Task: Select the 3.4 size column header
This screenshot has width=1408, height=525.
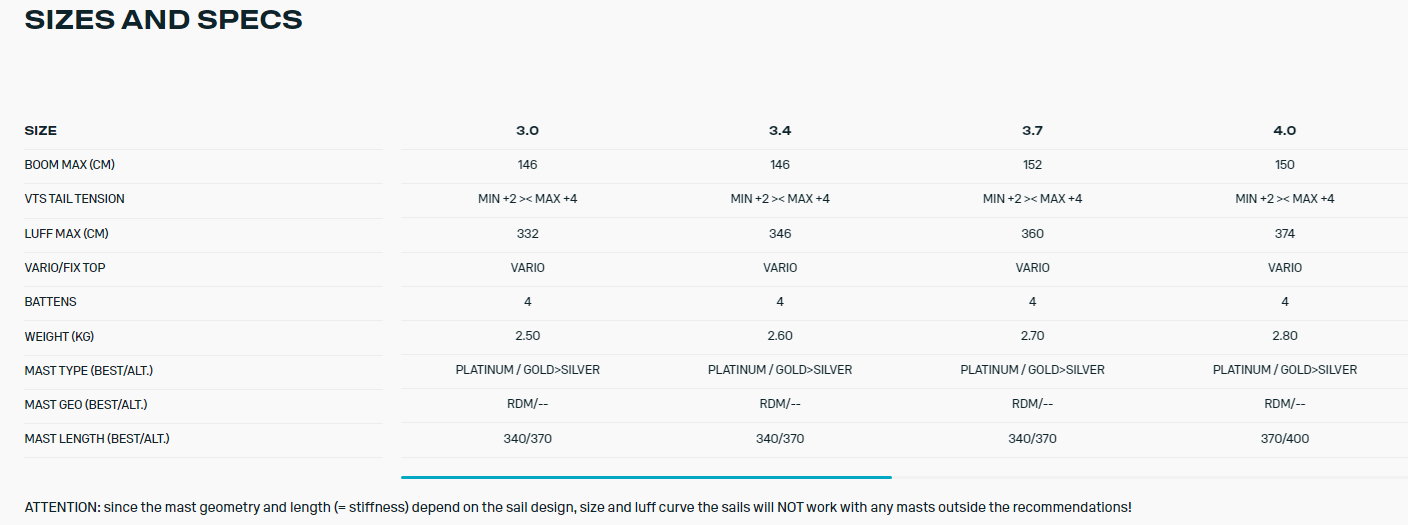Action: coord(780,131)
